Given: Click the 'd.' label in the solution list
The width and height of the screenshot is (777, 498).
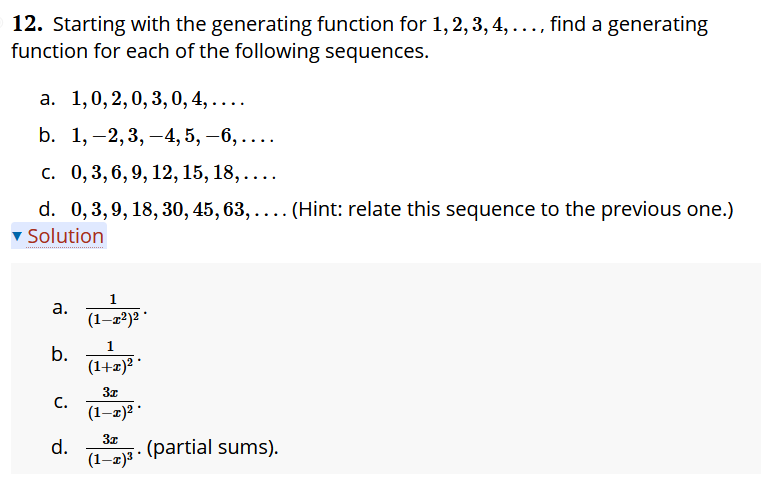Looking at the screenshot, I should pyautogui.click(x=59, y=447).
